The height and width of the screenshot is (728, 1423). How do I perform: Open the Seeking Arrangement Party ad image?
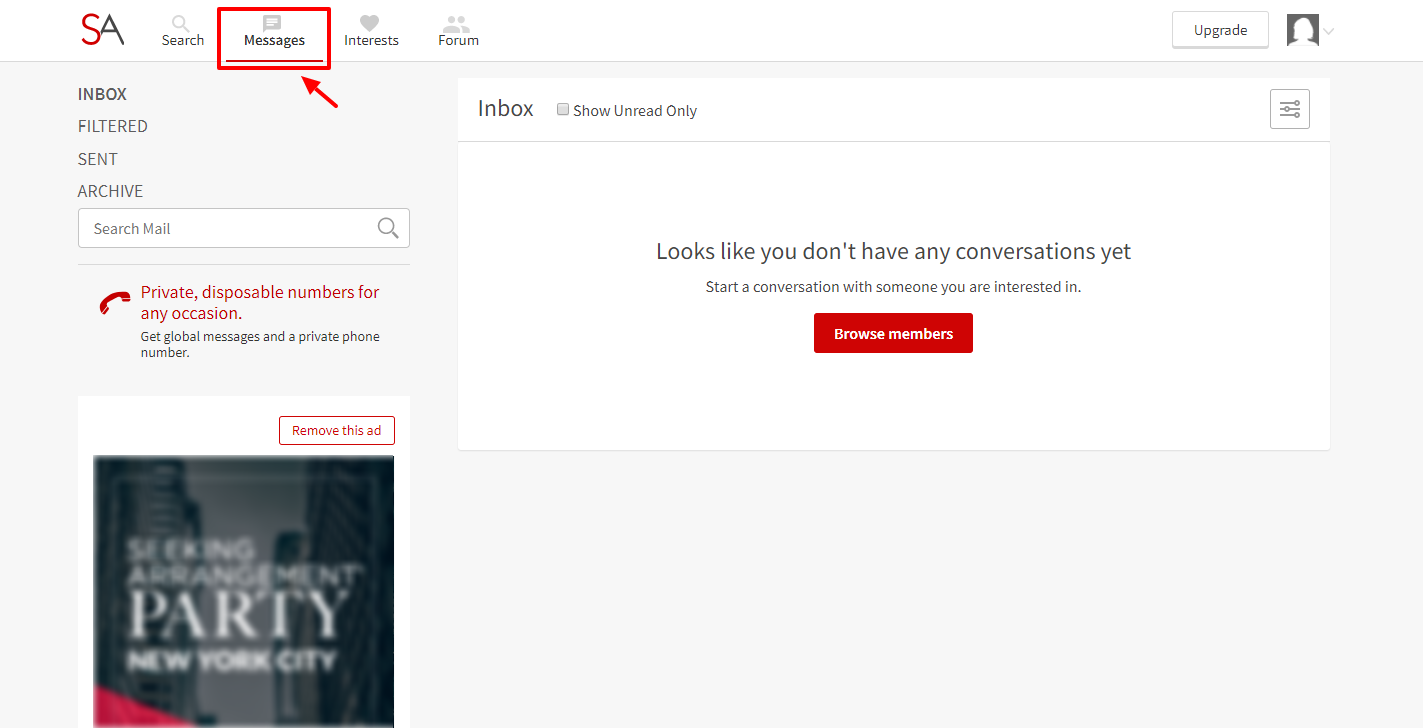pos(243,591)
